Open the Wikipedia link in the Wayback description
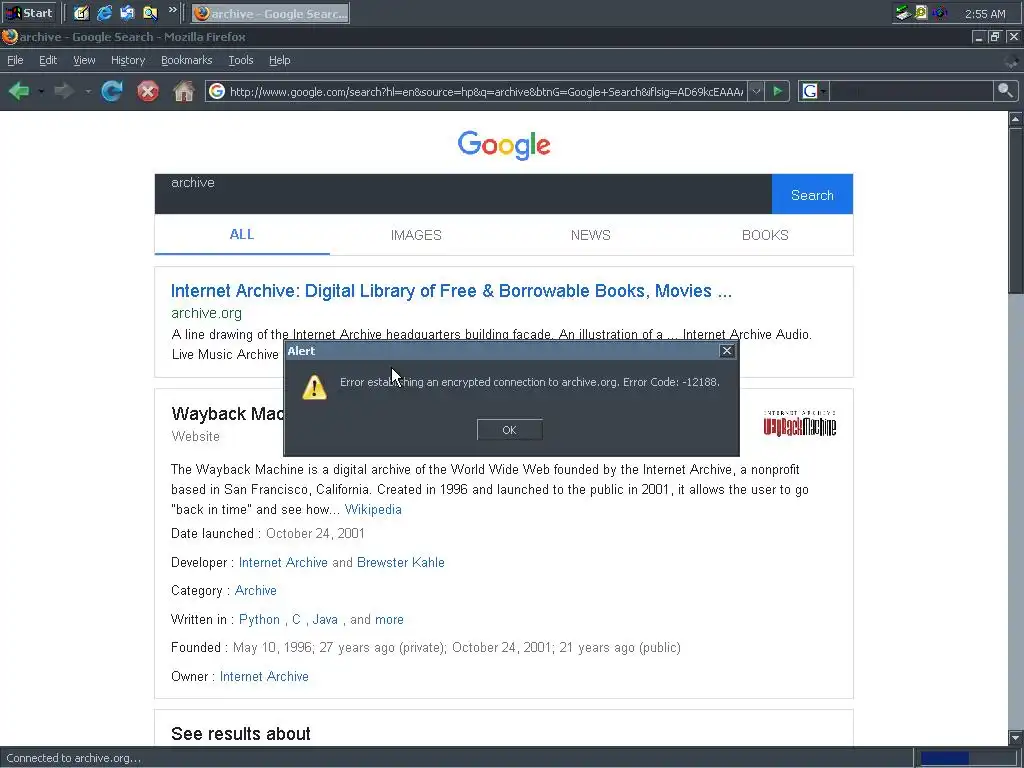The image size is (1024, 768). 373,509
